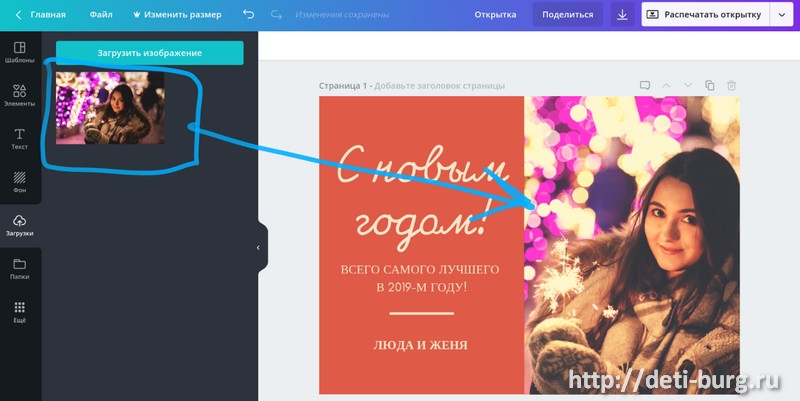The width and height of the screenshot is (800, 401).
Task: Open Изменить размер resize menu
Action: tap(177, 14)
